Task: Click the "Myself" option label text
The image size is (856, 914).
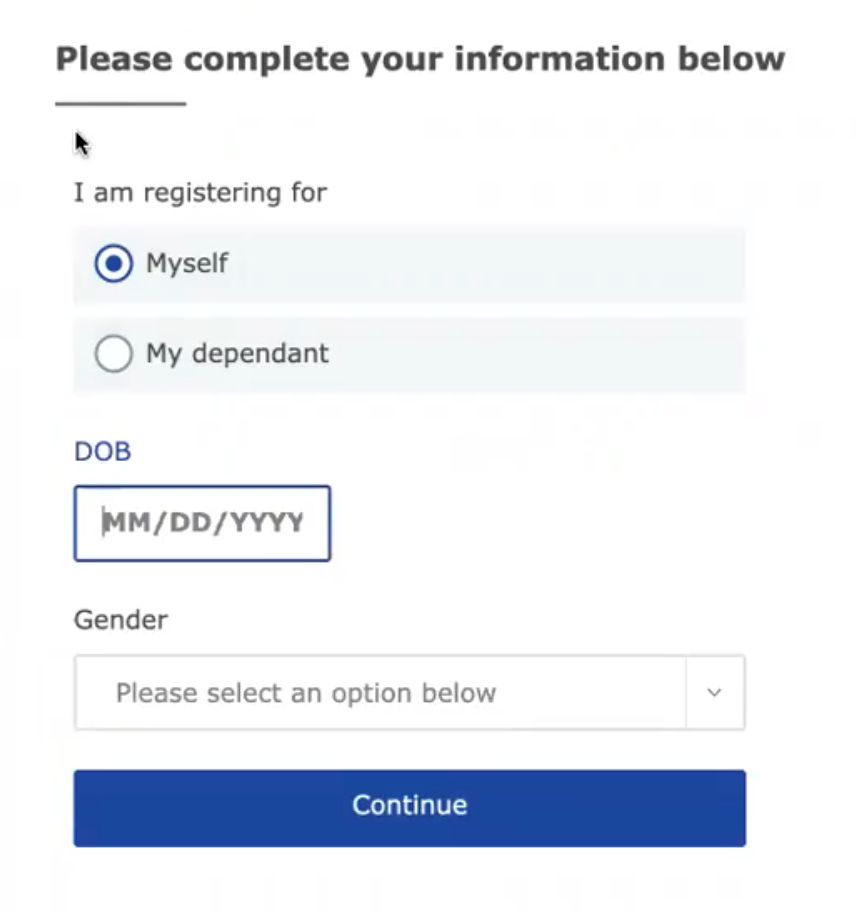Action: pos(187,264)
